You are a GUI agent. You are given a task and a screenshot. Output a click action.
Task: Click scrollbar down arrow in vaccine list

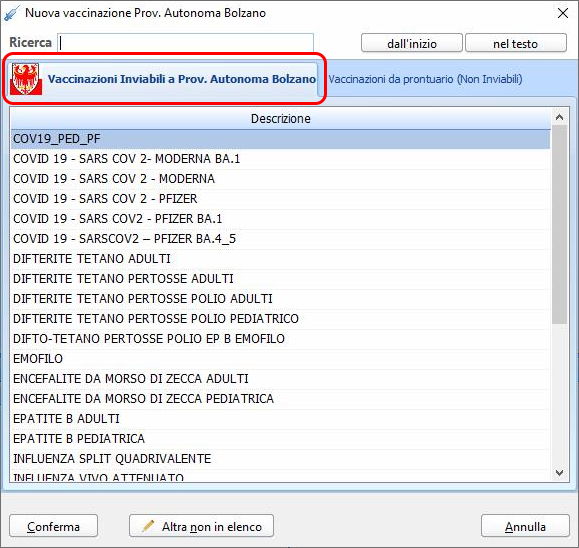click(x=559, y=473)
